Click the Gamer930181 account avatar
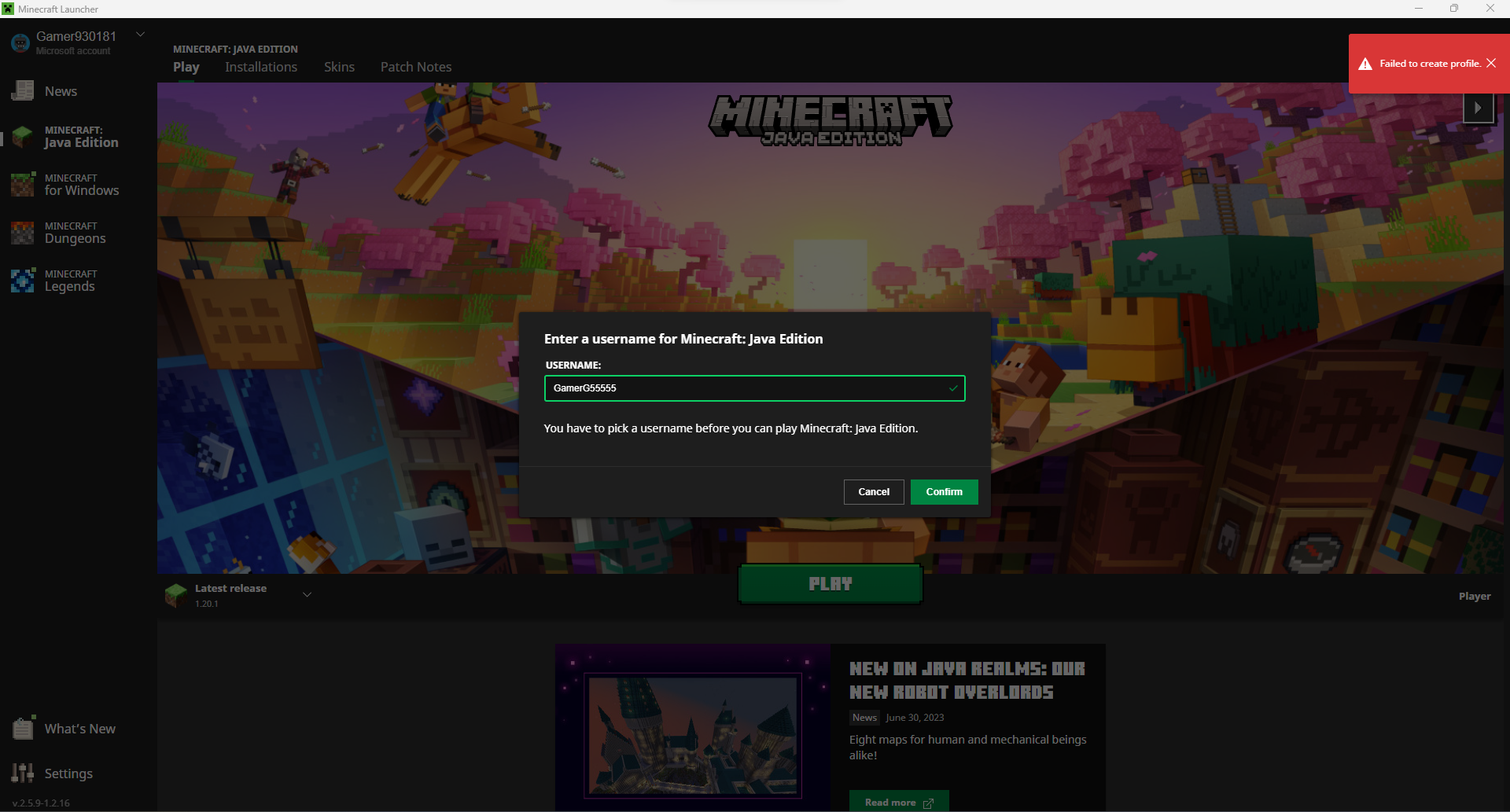Screen dimensions: 1510x812 [x=20, y=43]
